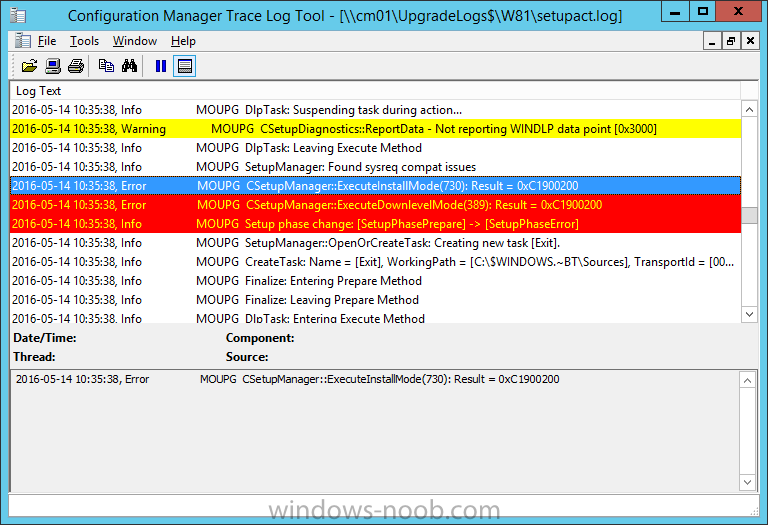
Task: Select the 'Setup phase change' SetupPhaseError row
Action: pyautogui.click(x=375, y=224)
